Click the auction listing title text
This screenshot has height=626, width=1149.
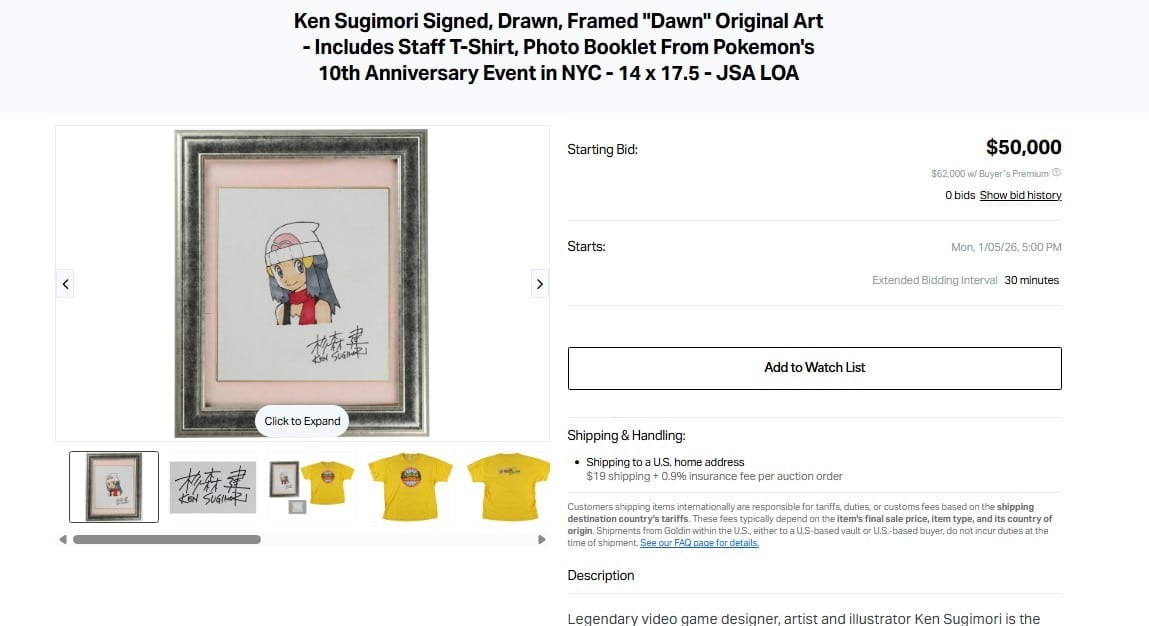558,47
